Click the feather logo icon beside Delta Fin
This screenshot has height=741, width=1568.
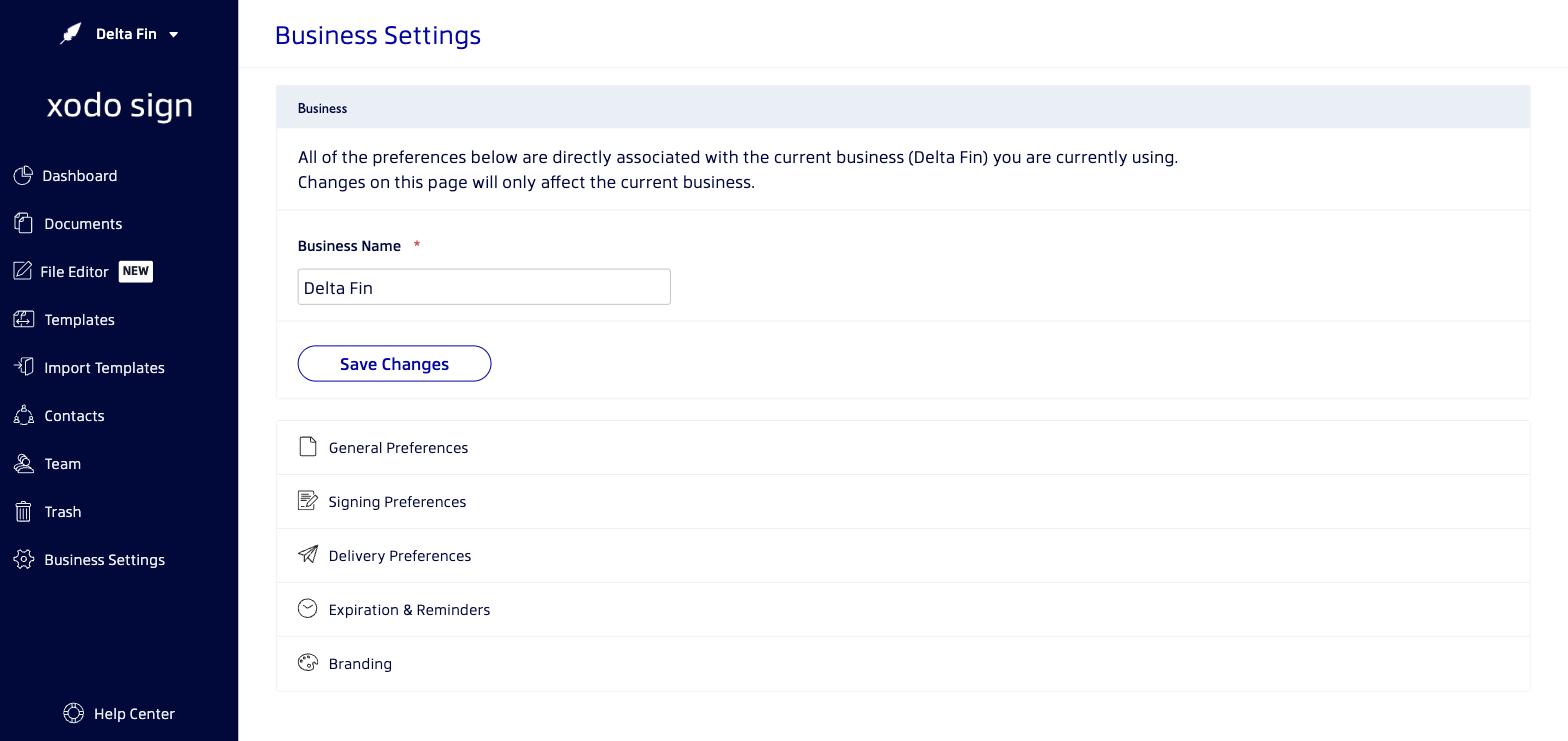pos(70,34)
